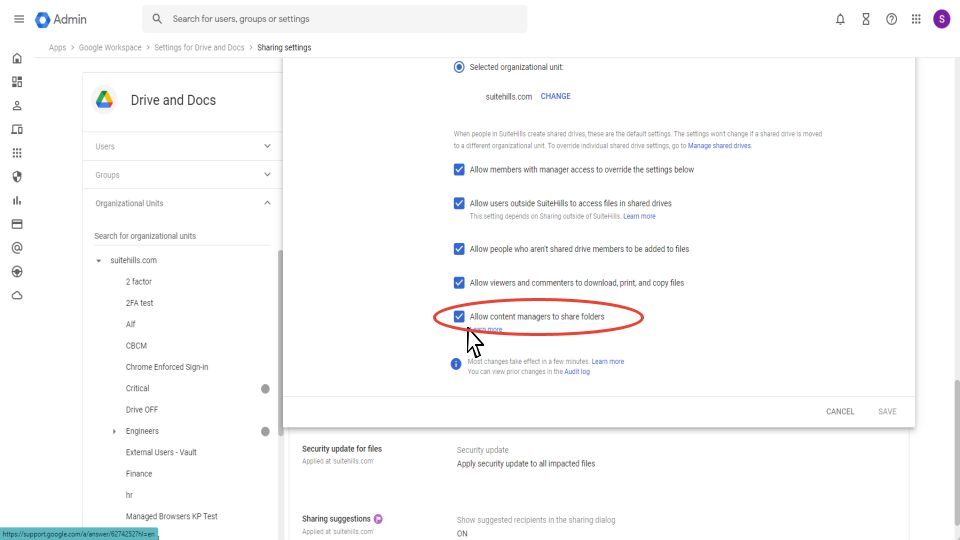The height and width of the screenshot is (540, 960).
Task: Expand the Groups section
Action: click(182, 175)
